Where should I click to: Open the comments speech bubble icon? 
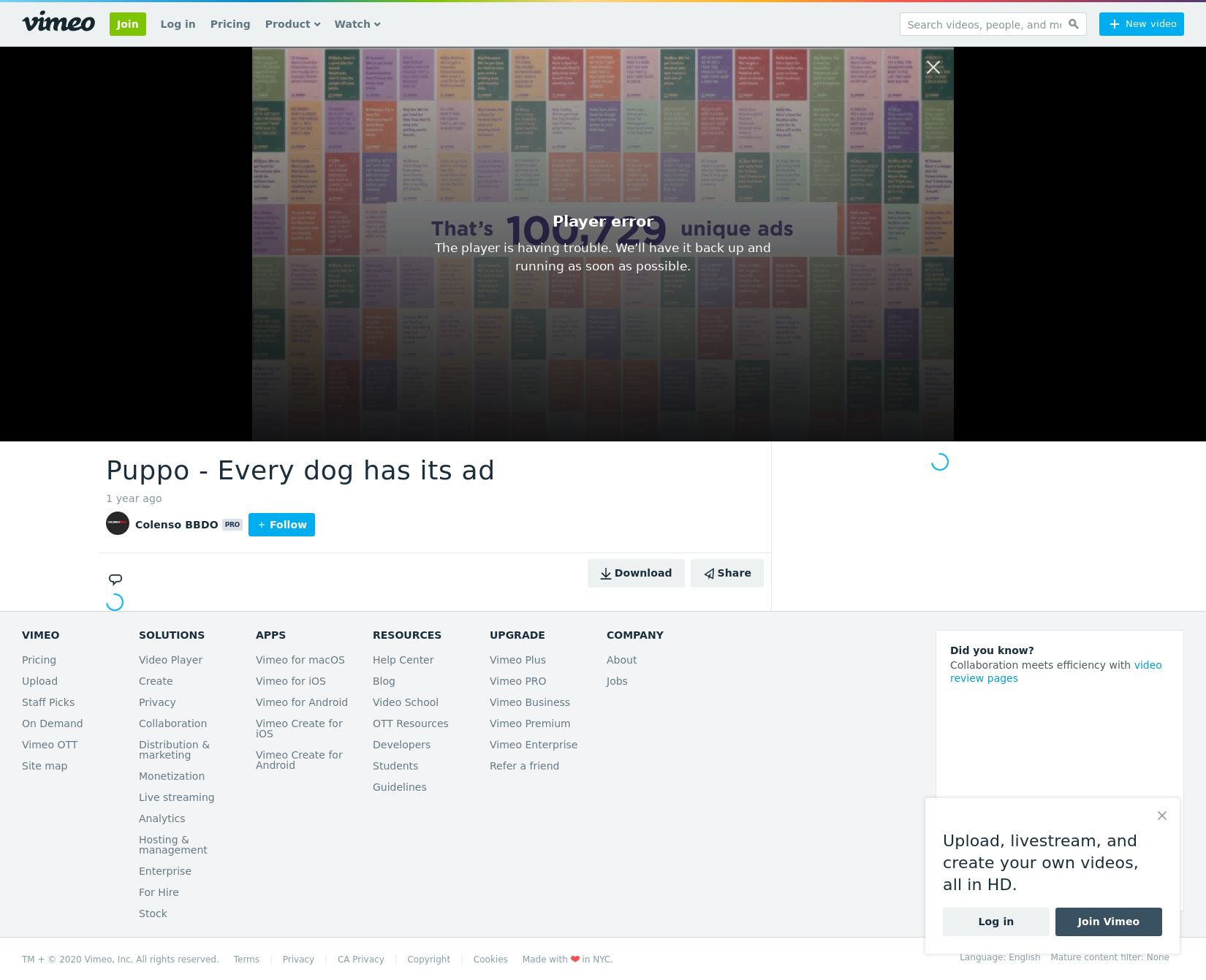pyautogui.click(x=115, y=580)
